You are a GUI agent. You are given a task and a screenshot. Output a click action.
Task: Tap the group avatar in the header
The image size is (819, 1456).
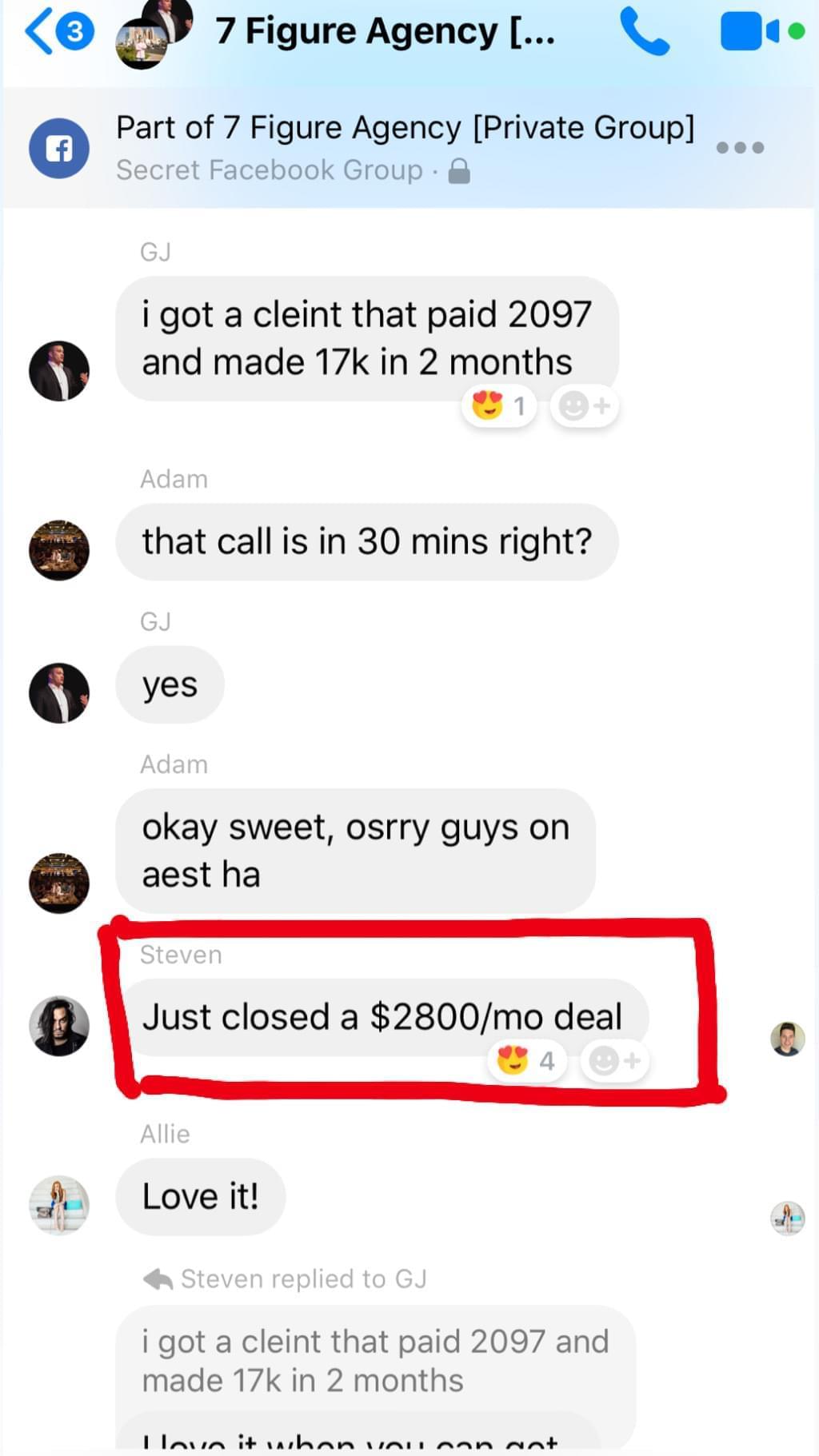point(154,34)
